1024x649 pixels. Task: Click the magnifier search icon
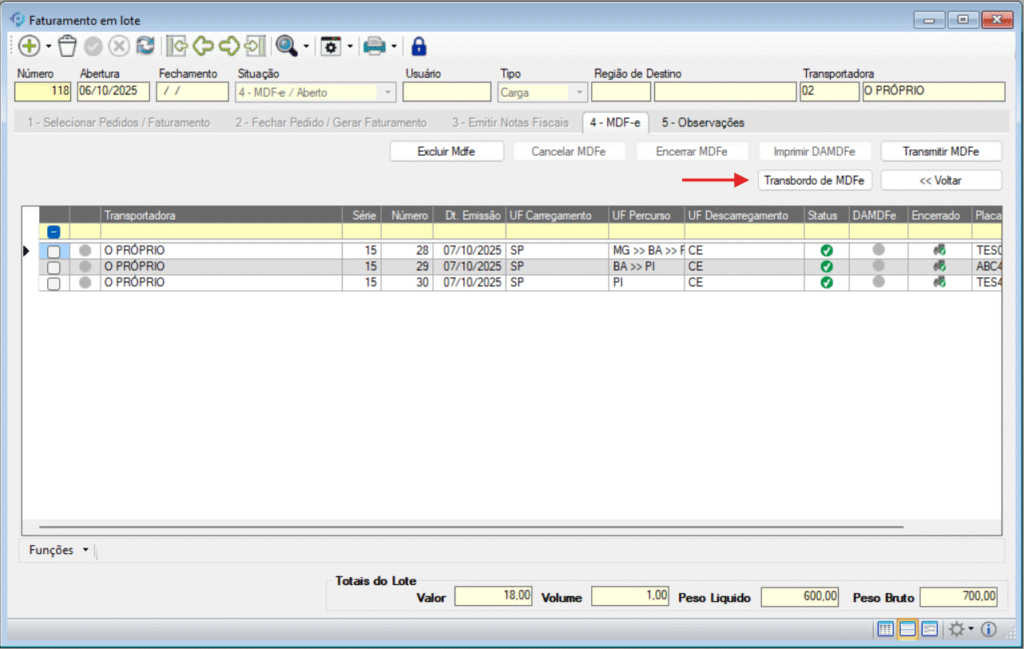pos(287,46)
